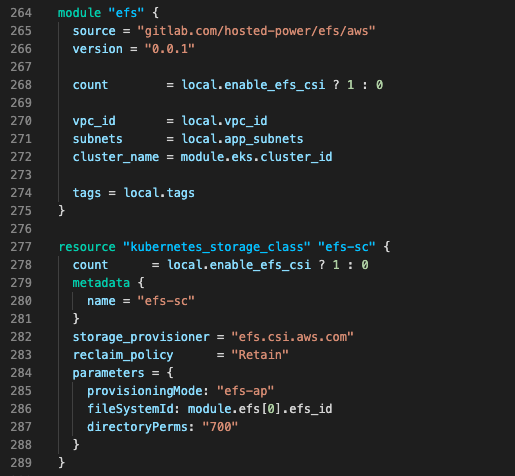Click the "efs-sc" resource name on line 277
Image resolution: width=515 pixels, height=476 pixels.
click(346, 247)
